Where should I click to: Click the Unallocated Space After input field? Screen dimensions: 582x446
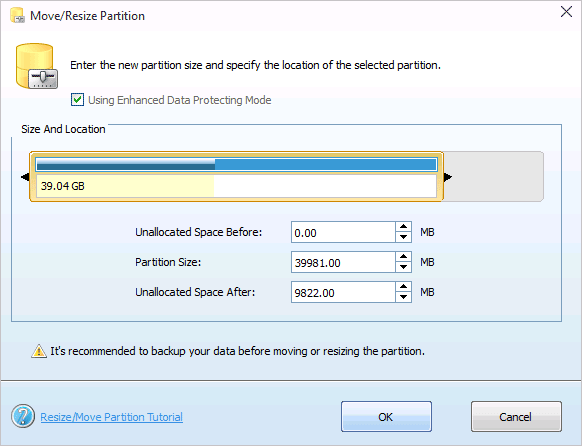(343, 292)
